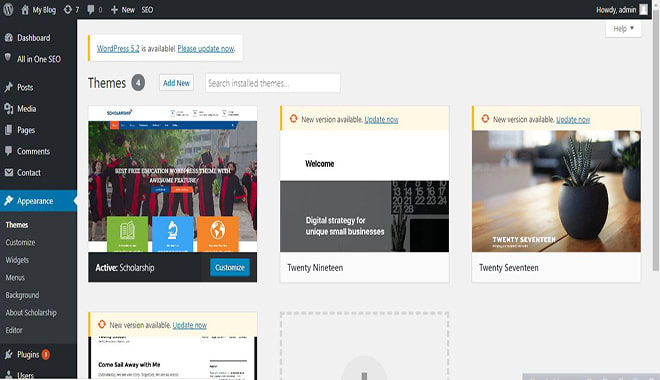This screenshot has width=660, height=380.
Task: Click the update icon on Twenty Seventeen notice
Action: 485,119
